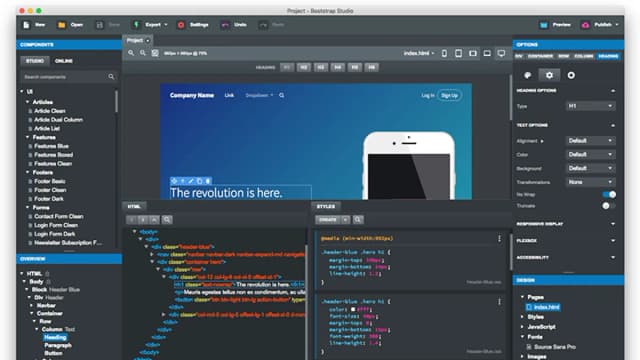Open the index.html page selector dropdown above canvas
Screen dimensions: 640x360
point(419,53)
